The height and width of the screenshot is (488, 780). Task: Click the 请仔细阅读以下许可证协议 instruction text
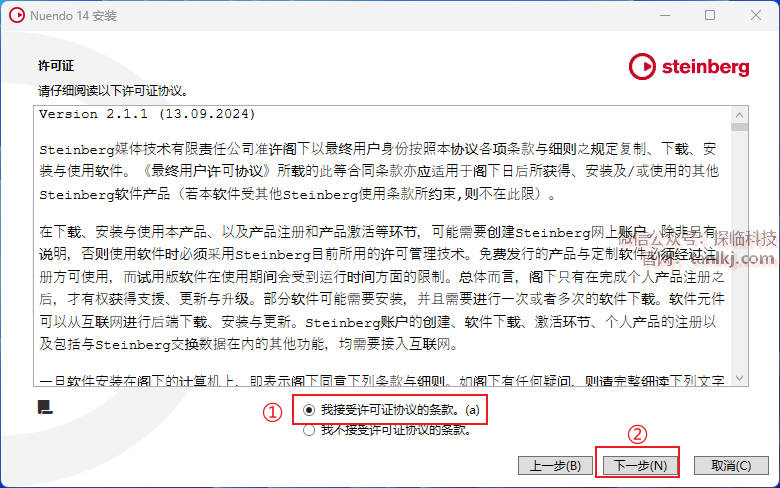113,91
